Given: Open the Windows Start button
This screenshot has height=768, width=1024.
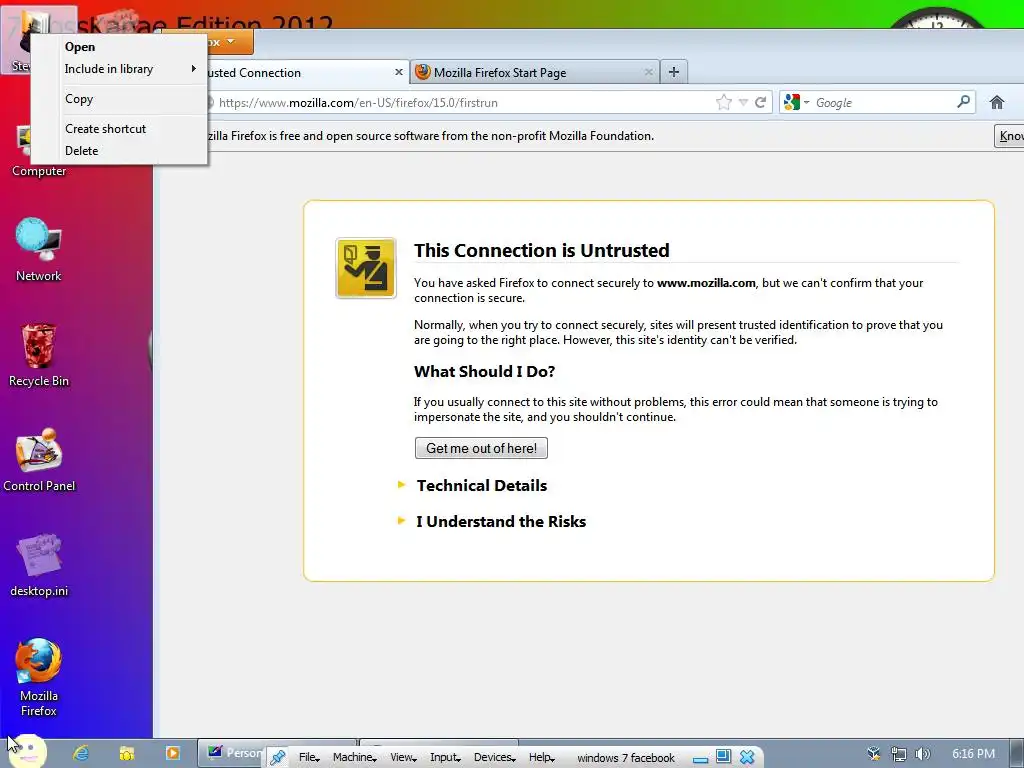Looking at the screenshot, I should coord(27,752).
